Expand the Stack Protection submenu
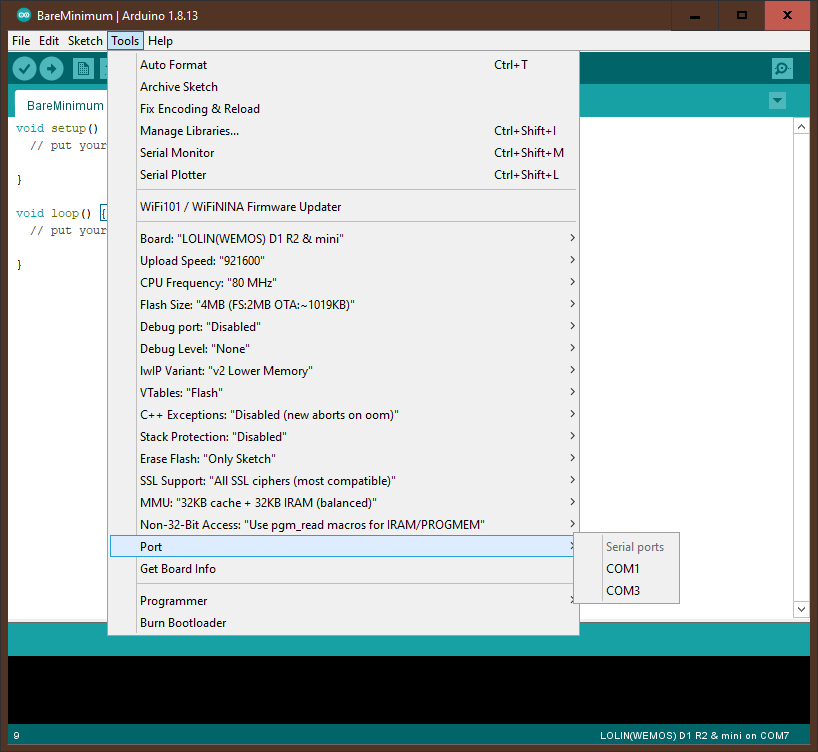Screen dimensions: 818x752 pyautogui.click(x=343, y=436)
